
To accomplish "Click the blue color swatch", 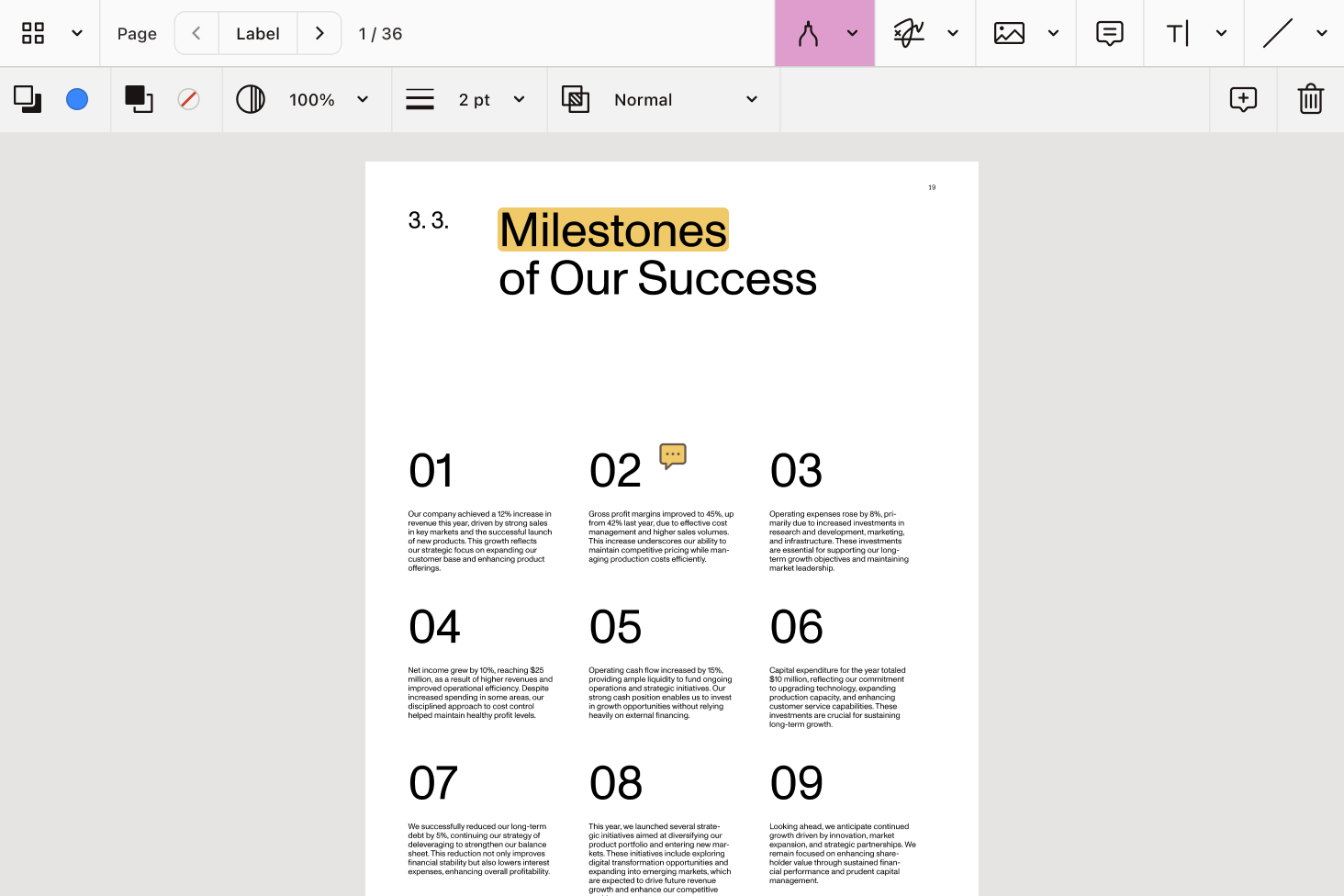I will coord(77,99).
